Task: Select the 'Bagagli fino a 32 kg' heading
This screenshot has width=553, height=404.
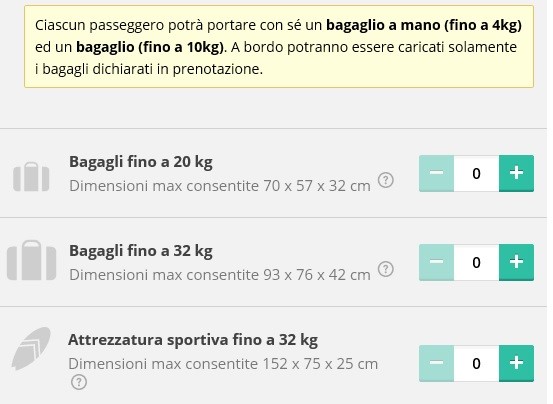Action: point(141,251)
